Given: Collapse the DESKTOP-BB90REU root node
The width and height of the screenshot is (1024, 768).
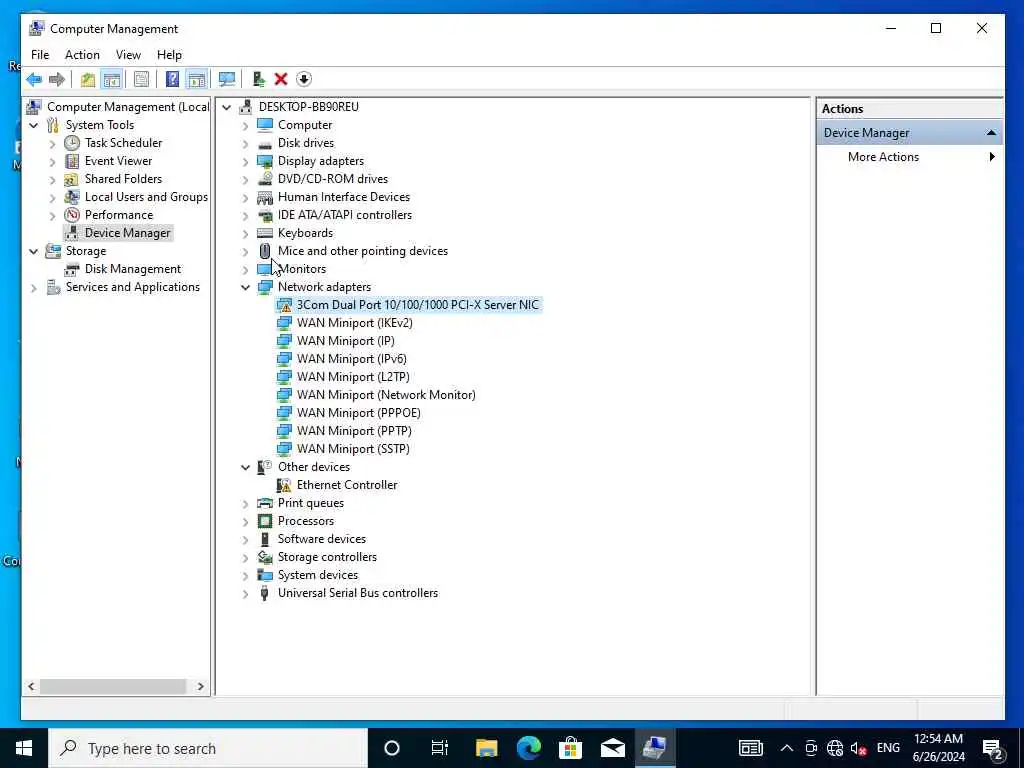Looking at the screenshot, I should 227,107.
